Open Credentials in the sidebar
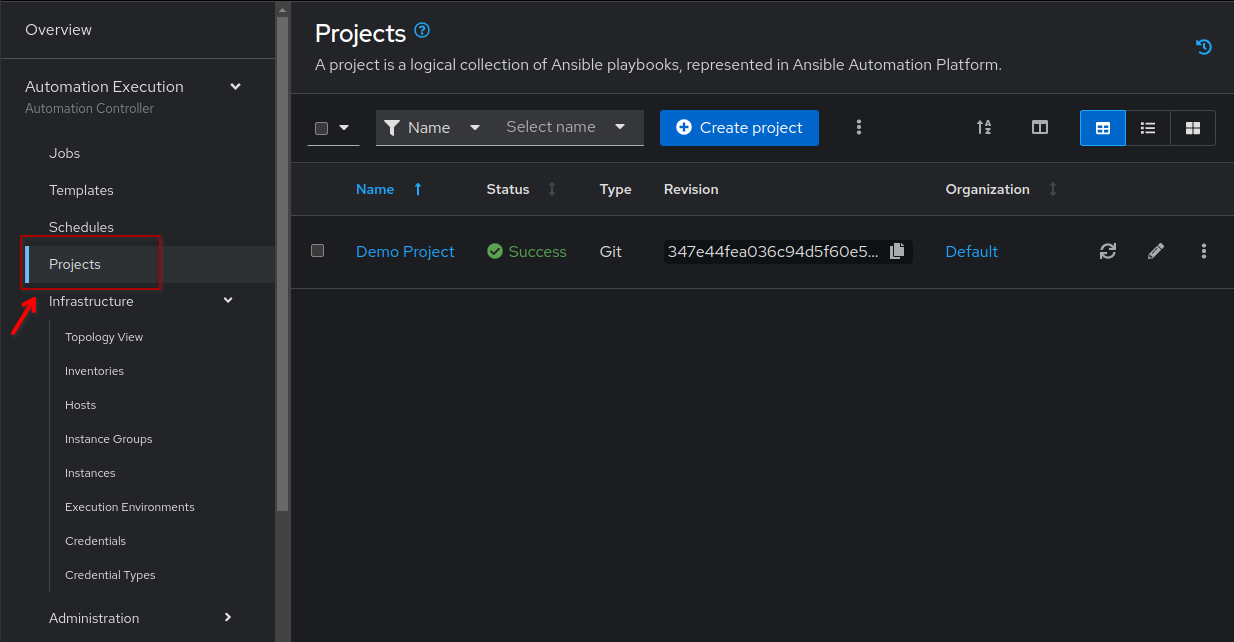Screen dimensions: 1234x642 (95, 541)
